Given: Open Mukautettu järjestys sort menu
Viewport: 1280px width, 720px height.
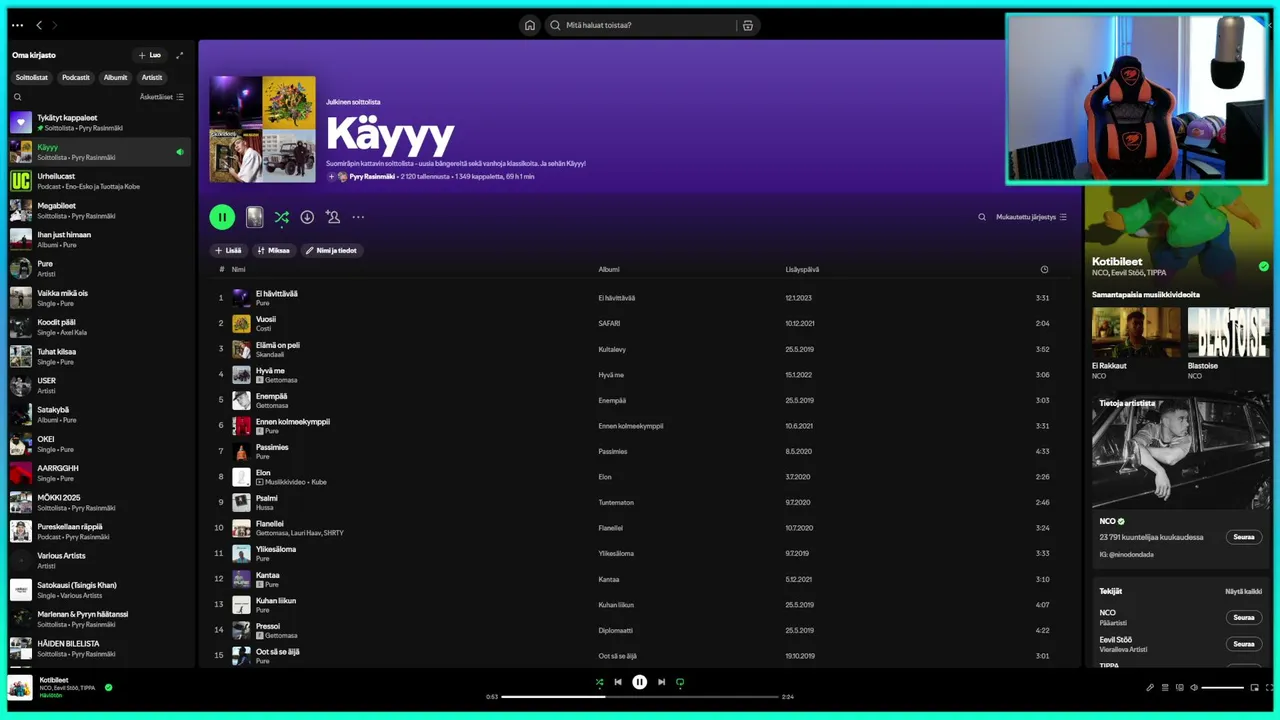Looking at the screenshot, I should 1031,217.
